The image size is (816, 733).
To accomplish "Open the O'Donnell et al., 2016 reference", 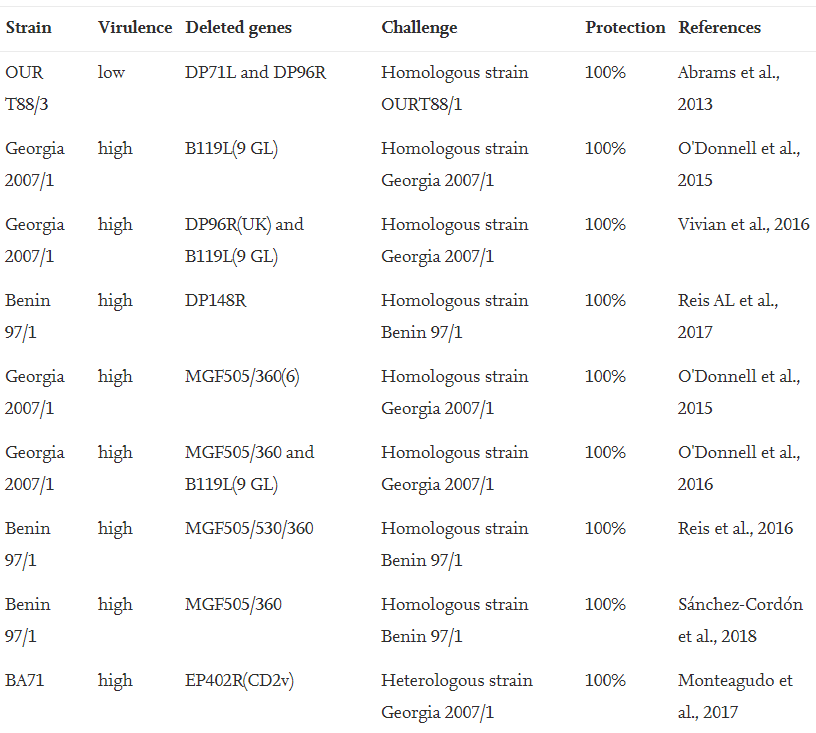I will coord(738,468).
